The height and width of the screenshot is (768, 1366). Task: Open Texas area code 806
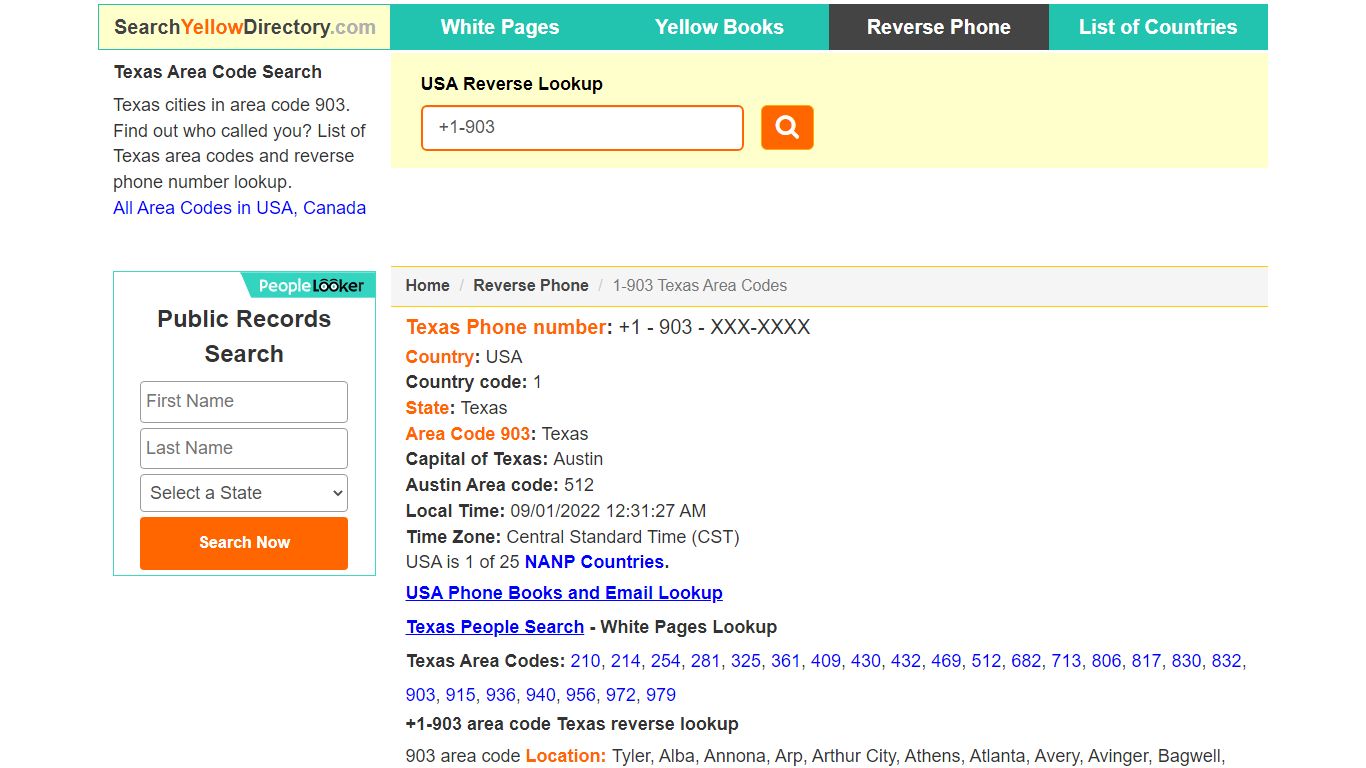[x=1105, y=661]
